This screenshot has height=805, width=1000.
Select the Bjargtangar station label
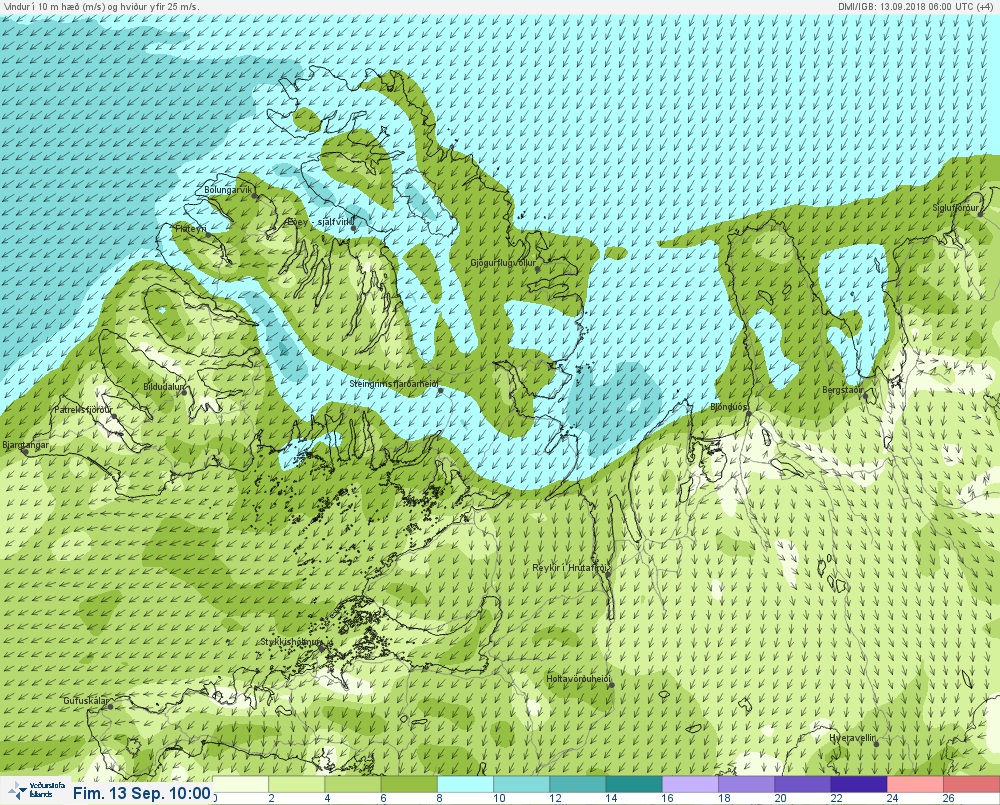pos(26,445)
